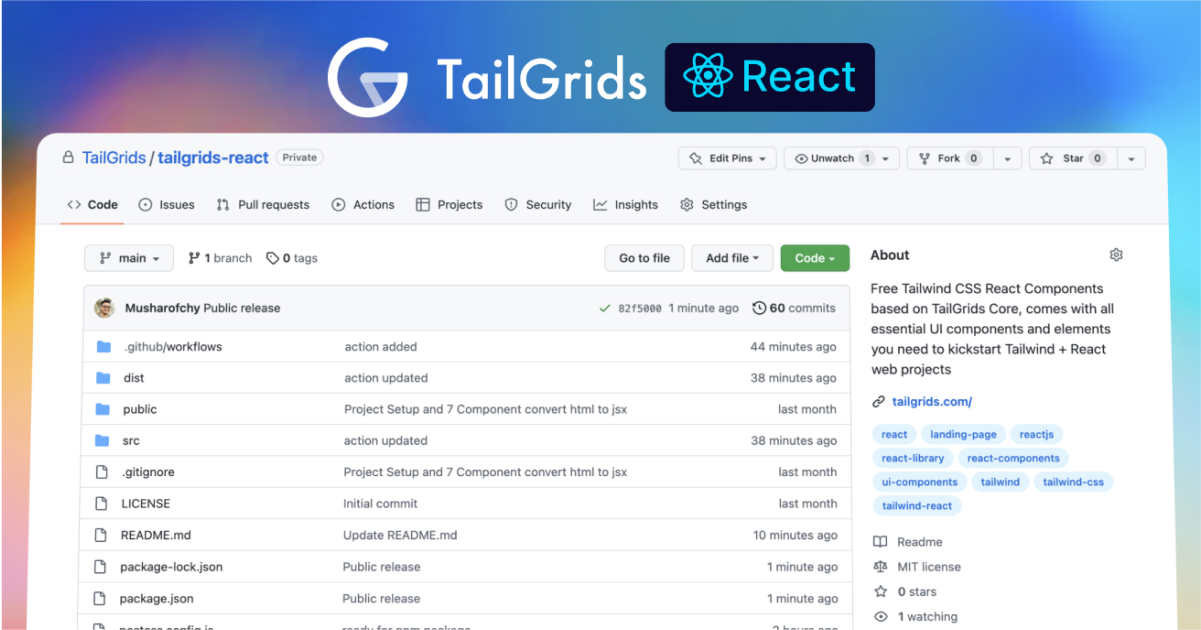Open the main branch dropdown
1201x630 pixels.
click(128, 257)
